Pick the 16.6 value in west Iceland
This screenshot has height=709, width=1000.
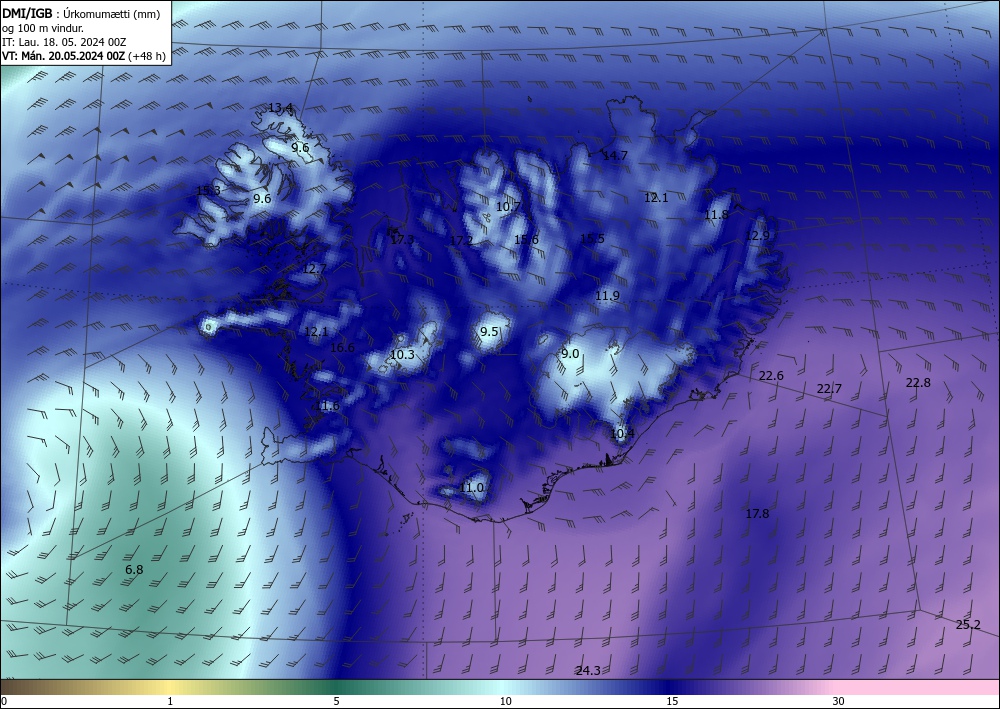click(342, 347)
